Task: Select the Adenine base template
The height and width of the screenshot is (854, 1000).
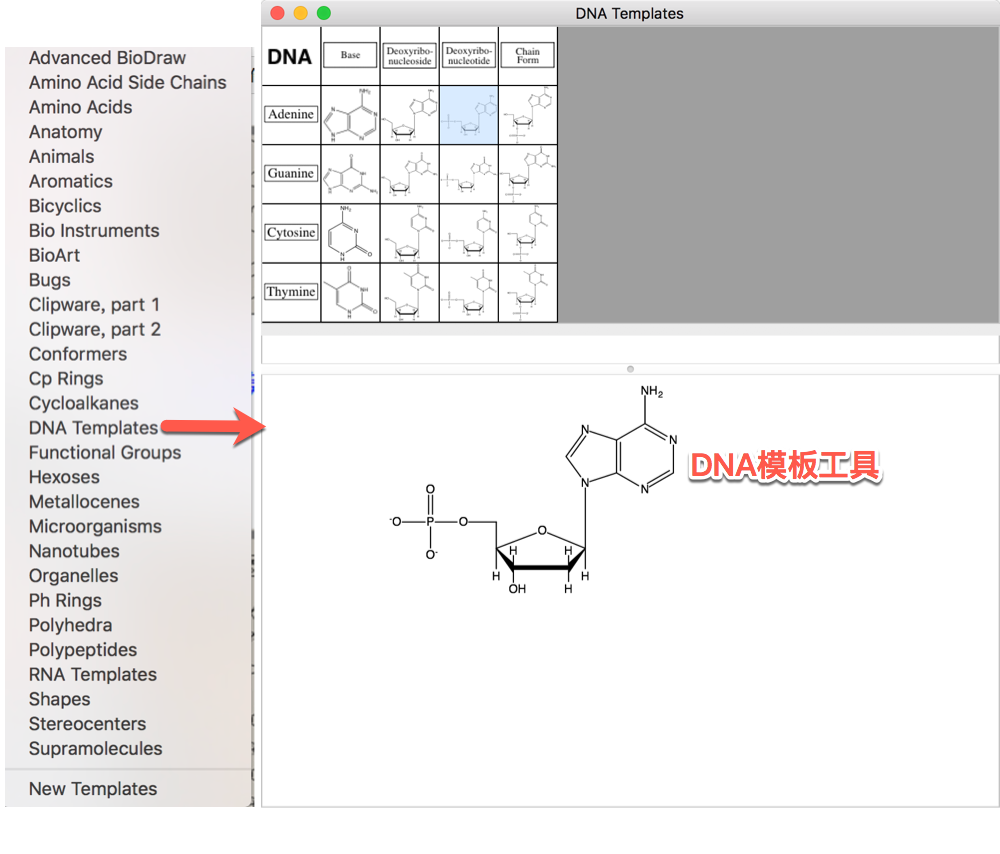Action: point(350,115)
